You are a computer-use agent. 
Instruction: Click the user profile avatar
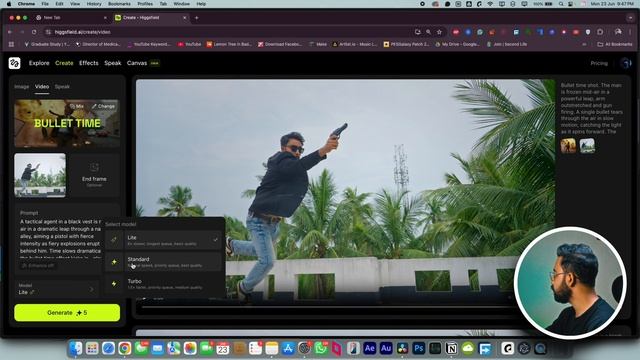tap(625, 63)
